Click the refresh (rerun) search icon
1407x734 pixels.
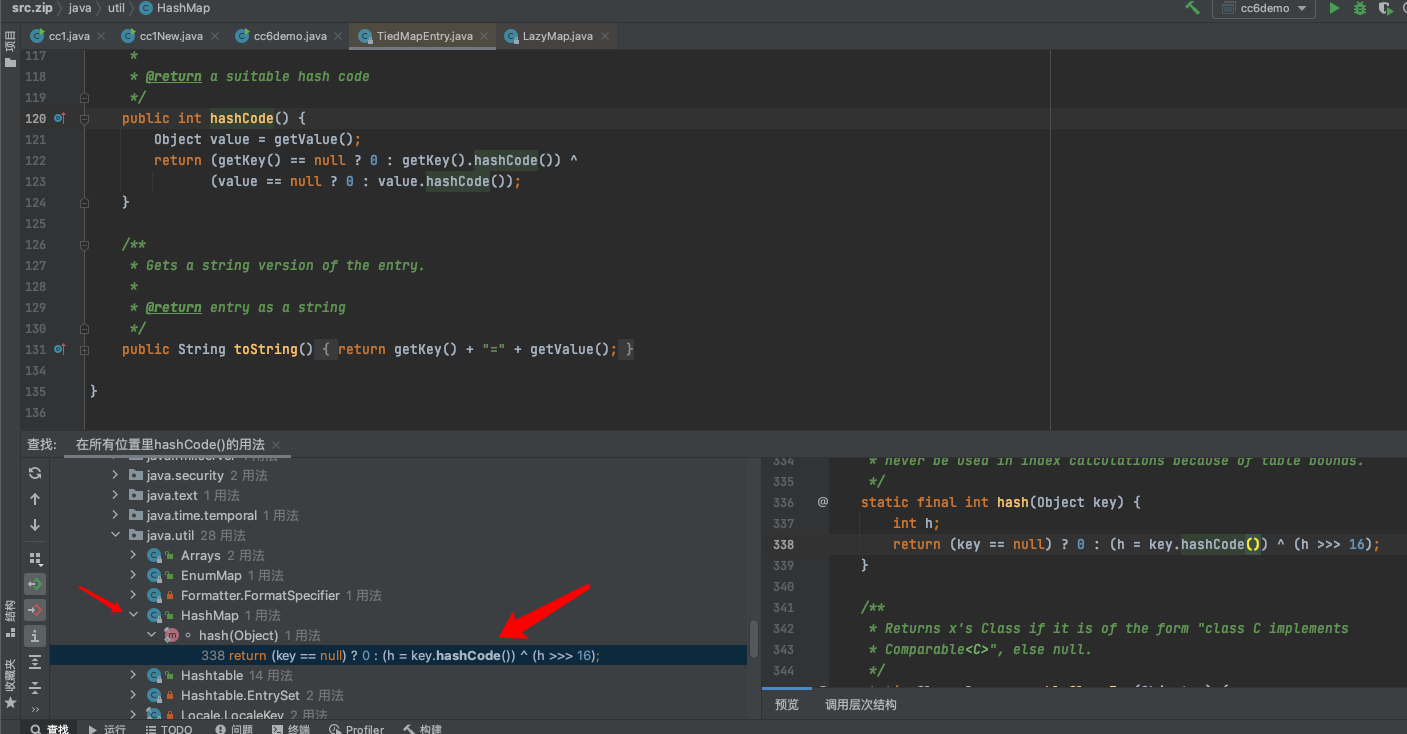click(x=35, y=472)
